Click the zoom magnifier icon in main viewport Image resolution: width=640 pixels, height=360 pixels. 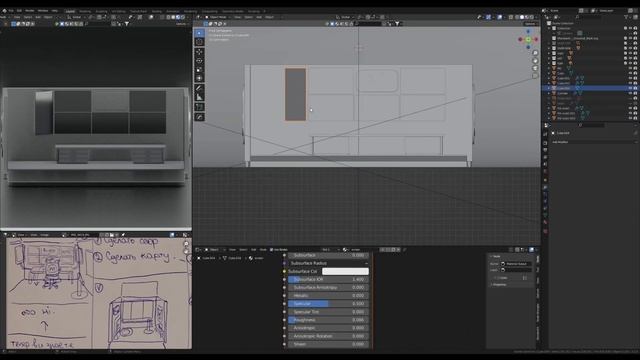click(x=535, y=53)
